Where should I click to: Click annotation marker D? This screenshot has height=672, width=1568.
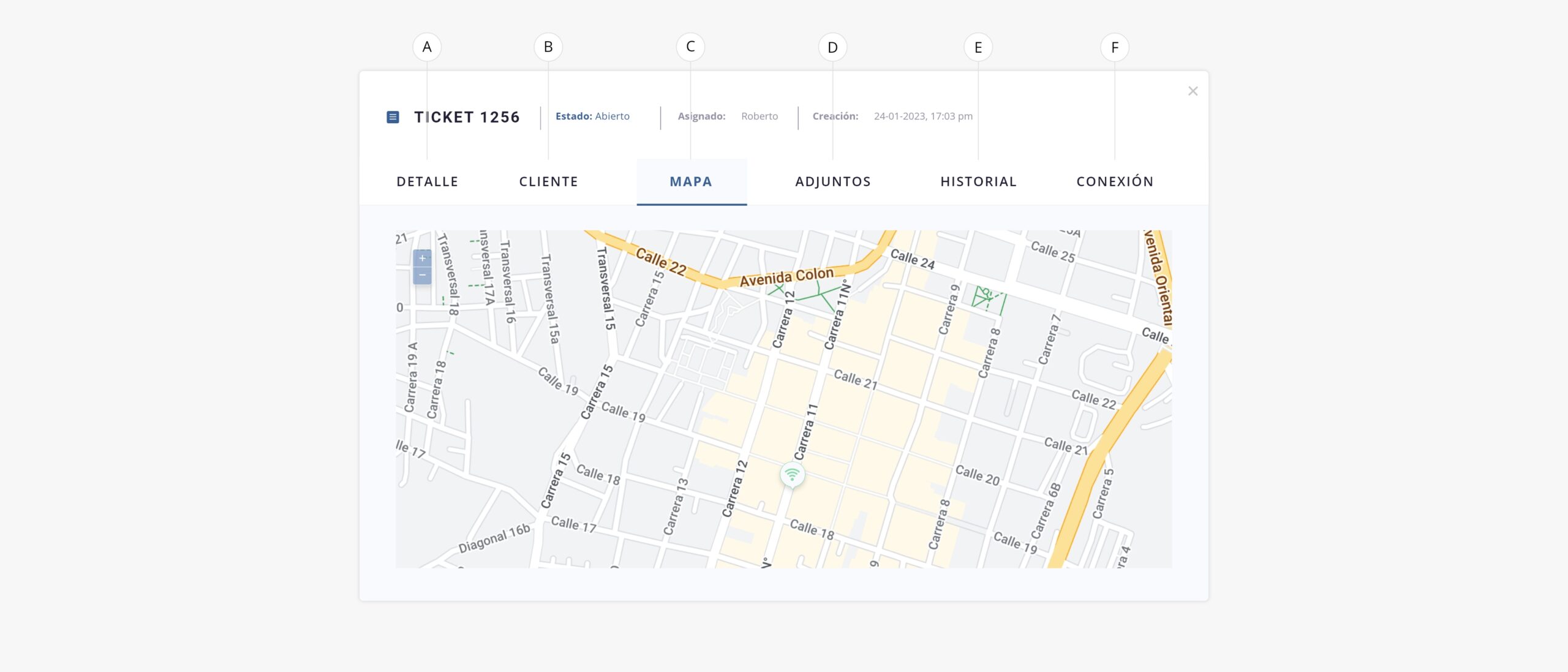(832, 48)
